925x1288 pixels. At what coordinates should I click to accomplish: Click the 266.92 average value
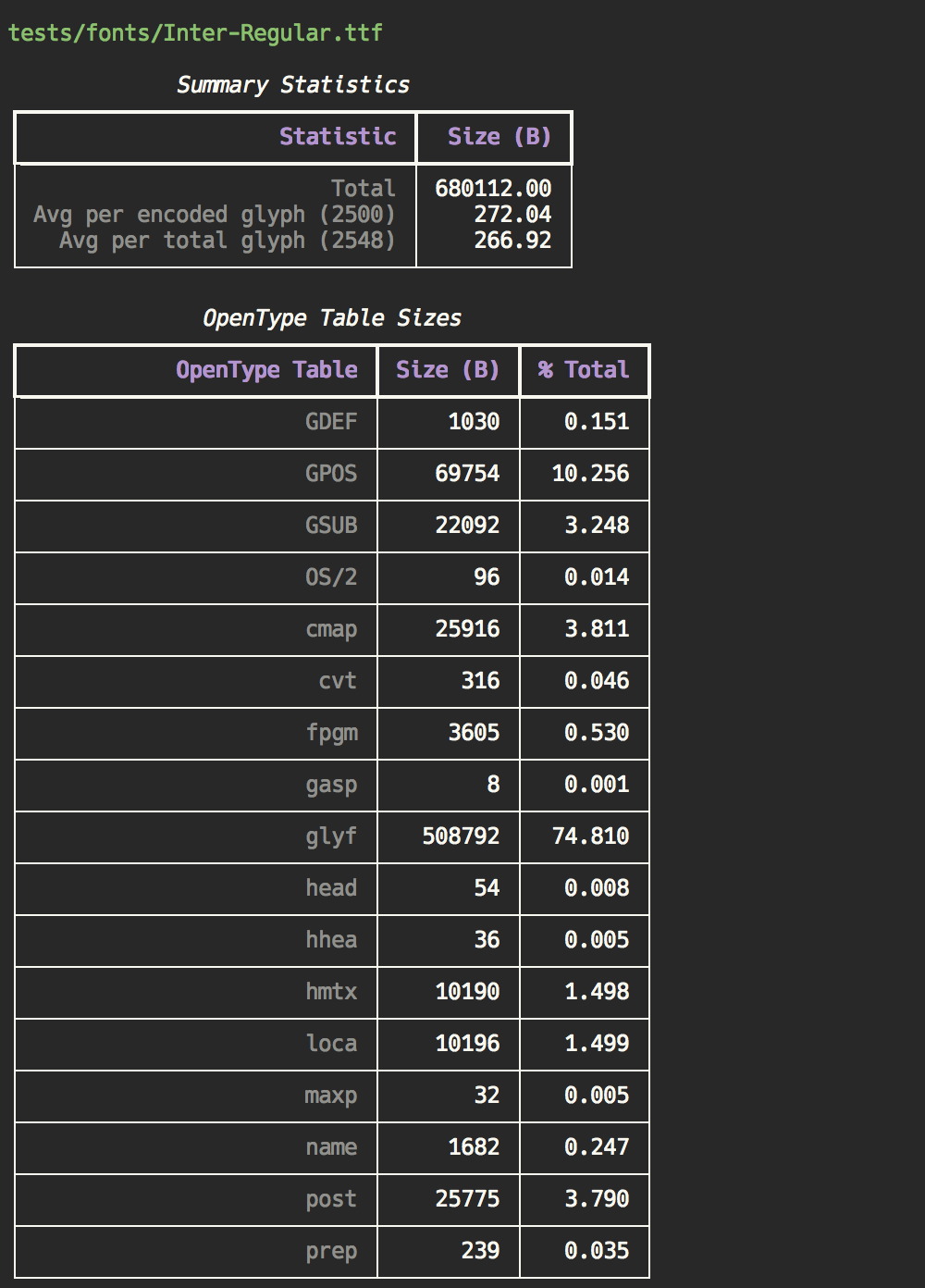(x=512, y=241)
